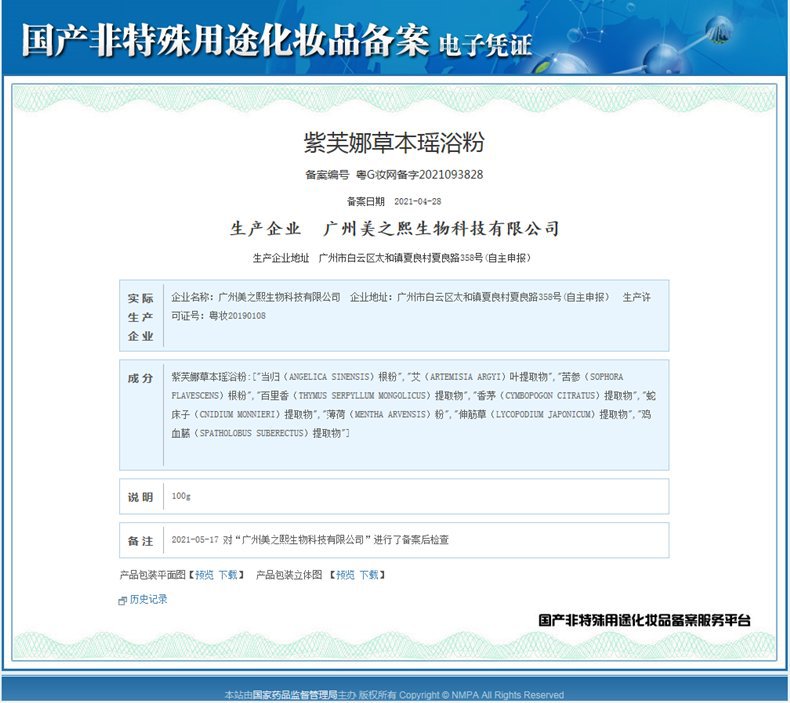Click the license number 粤妆20190108
This screenshot has height=703, width=790.
[237, 316]
